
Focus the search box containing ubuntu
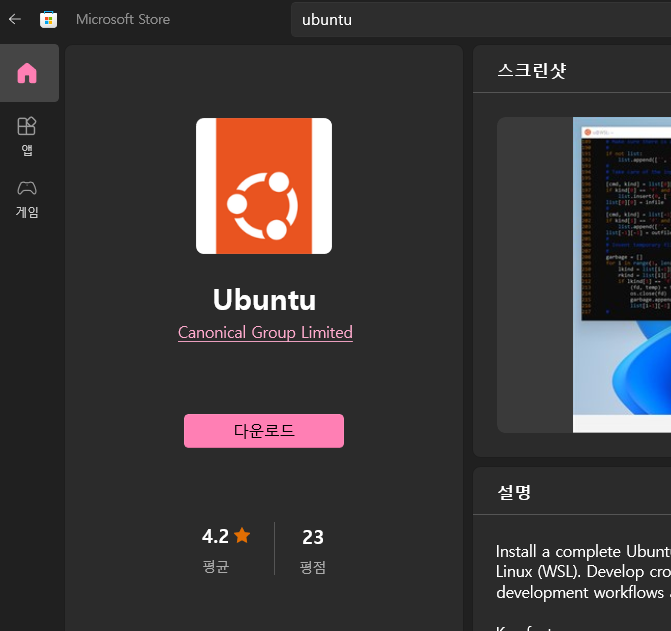tap(481, 20)
